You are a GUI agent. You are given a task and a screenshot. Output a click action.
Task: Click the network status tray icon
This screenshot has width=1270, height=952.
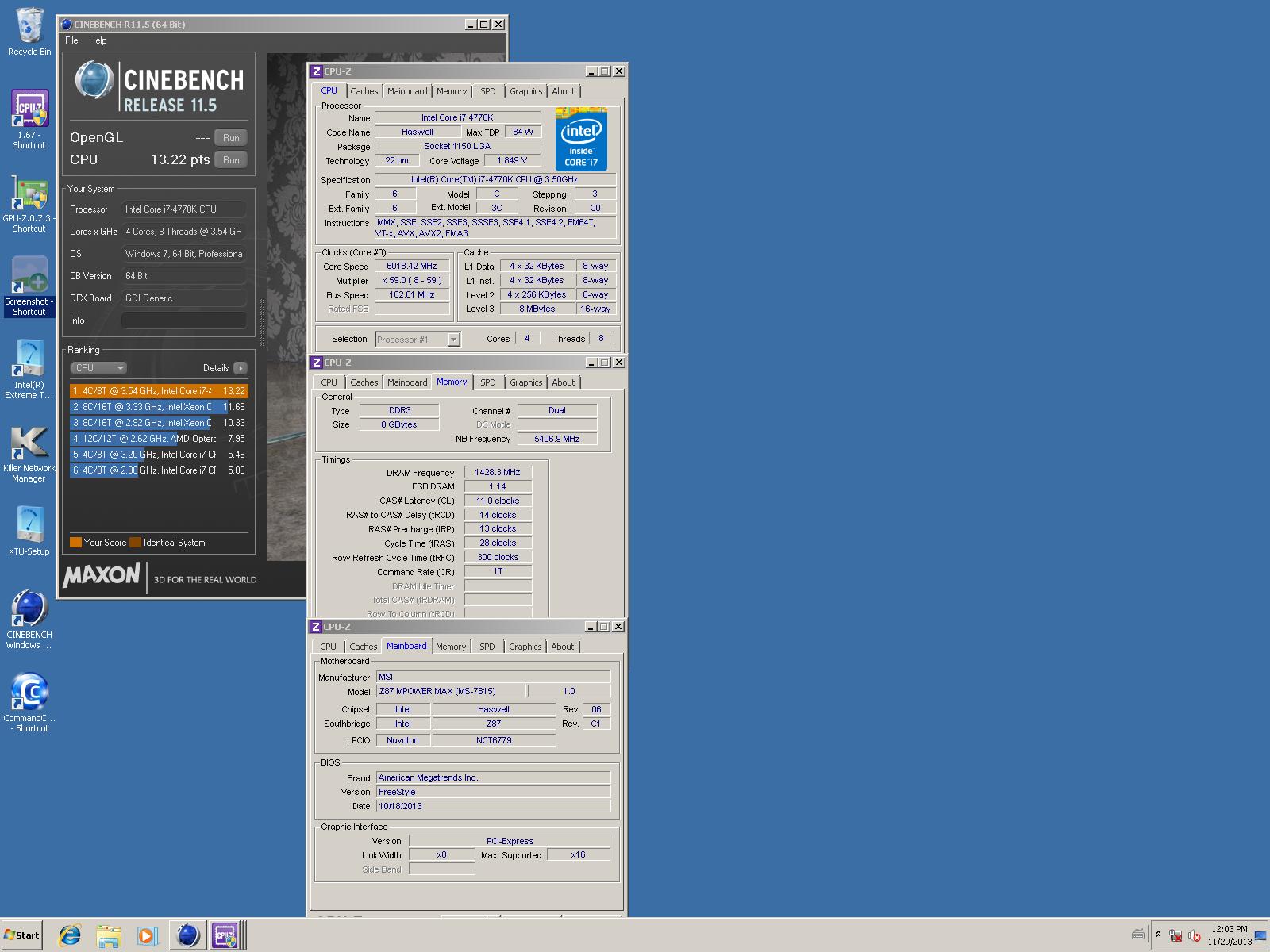1176,937
